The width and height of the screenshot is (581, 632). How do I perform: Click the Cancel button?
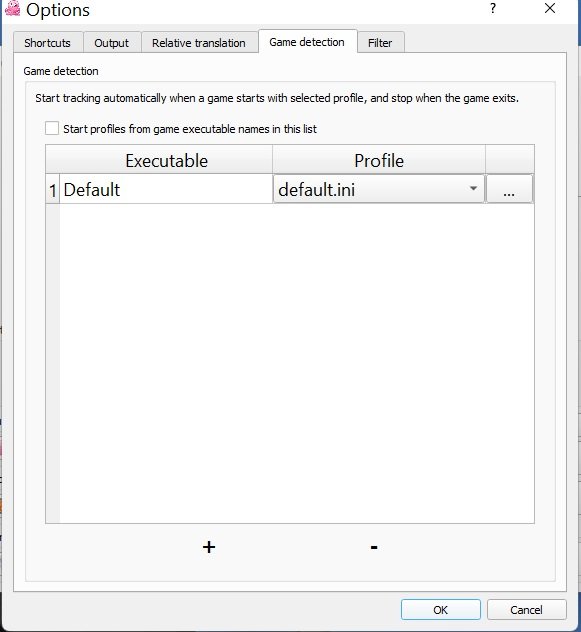(x=527, y=610)
